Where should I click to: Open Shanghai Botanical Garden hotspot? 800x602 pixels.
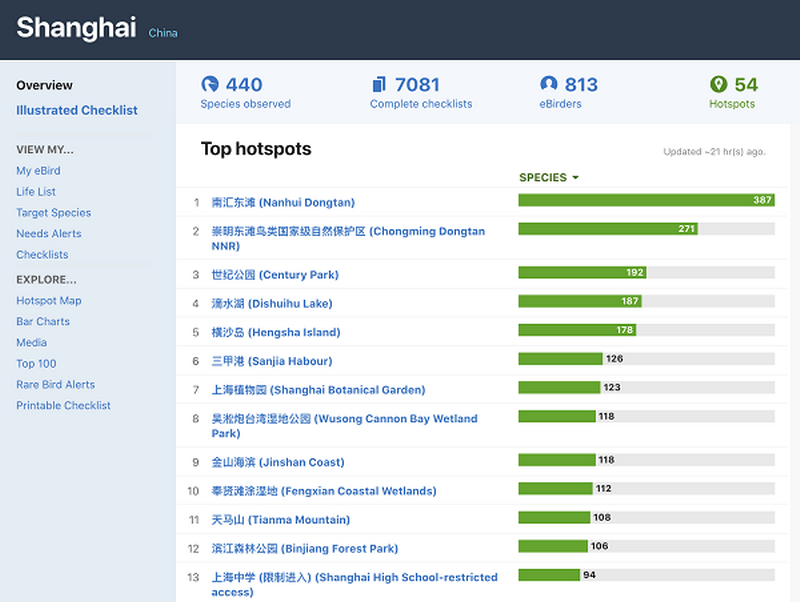click(x=318, y=389)
